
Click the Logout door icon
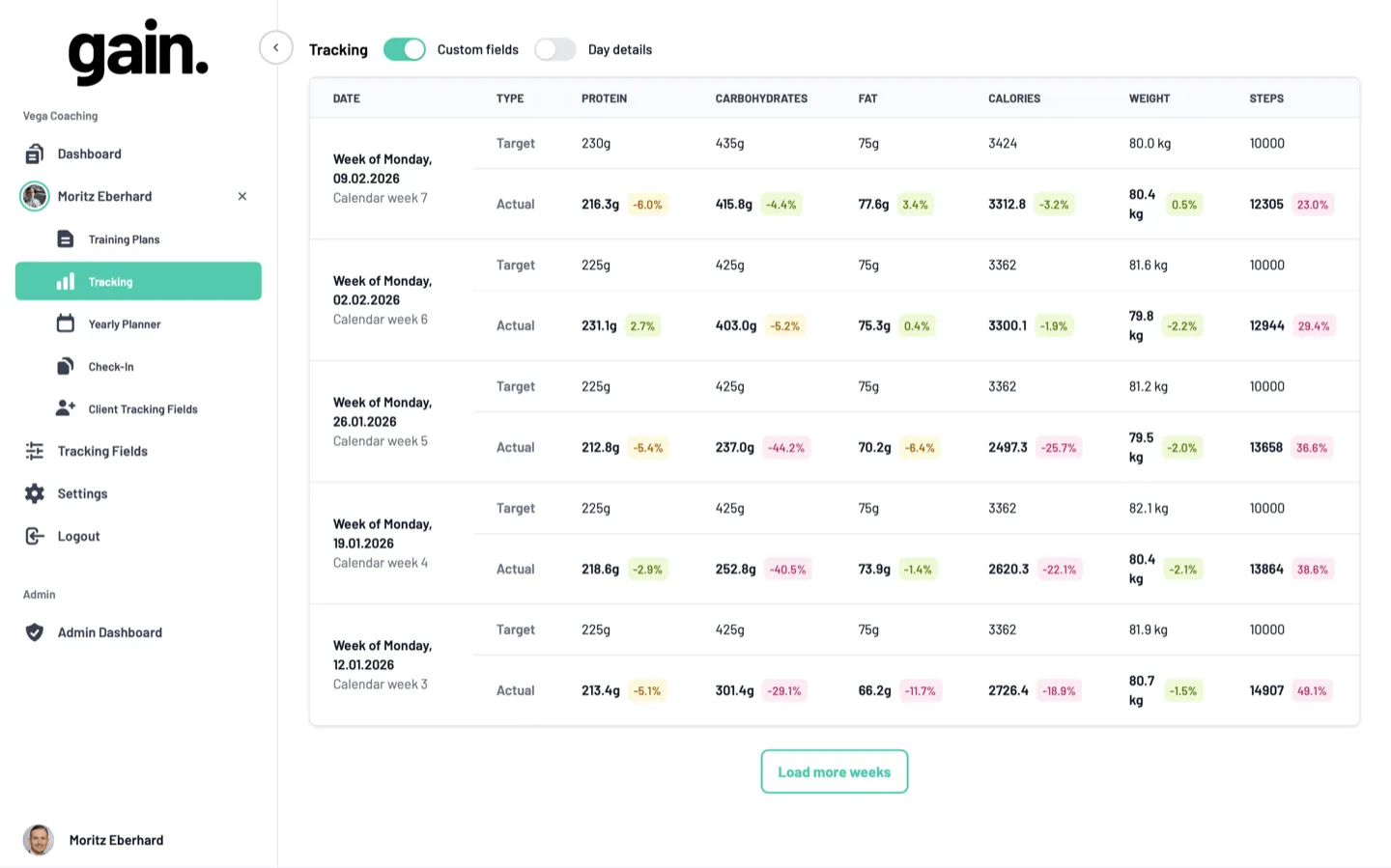[x=36, y=536]
